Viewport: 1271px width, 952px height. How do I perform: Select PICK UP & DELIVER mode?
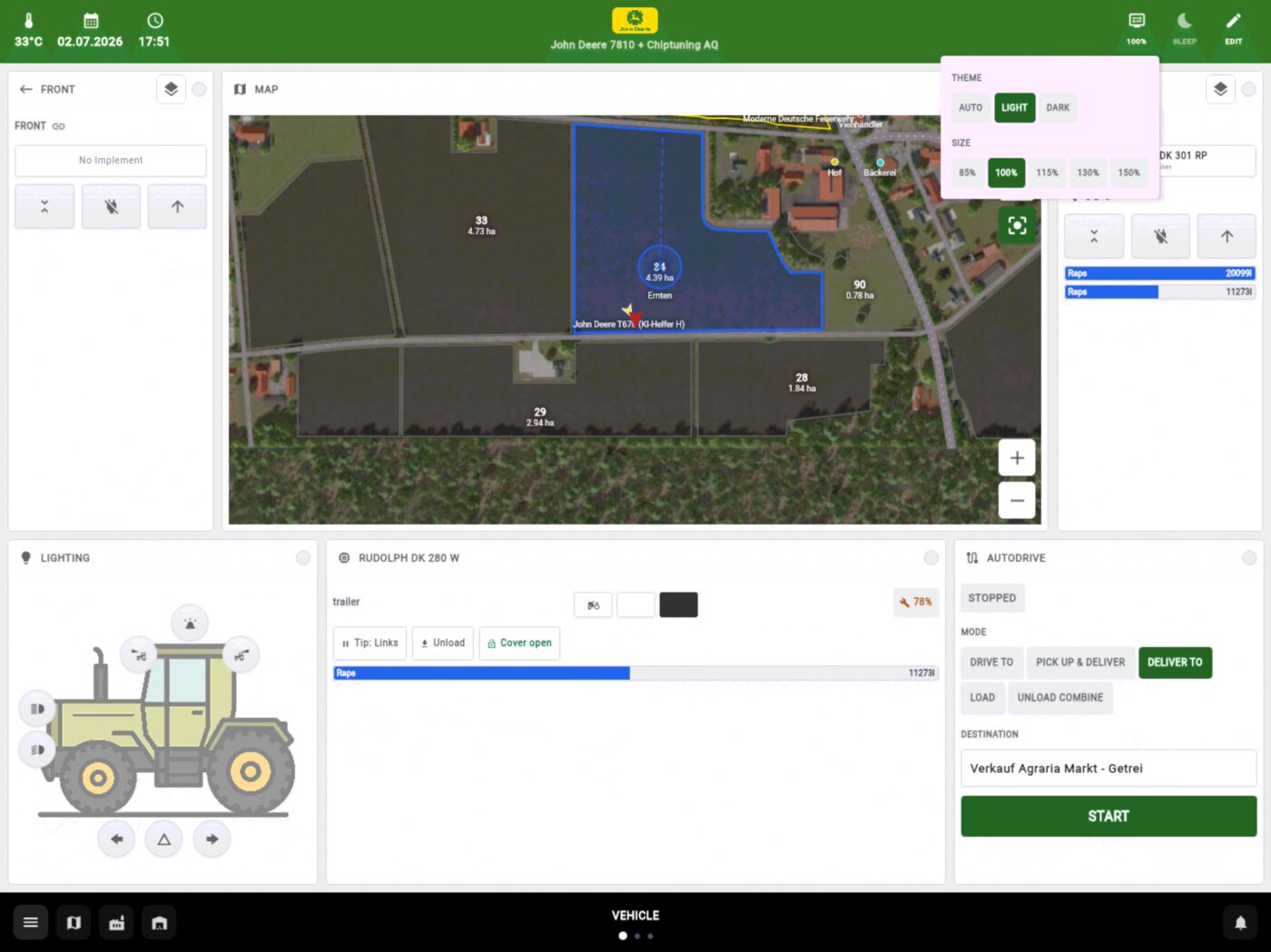1080,662
